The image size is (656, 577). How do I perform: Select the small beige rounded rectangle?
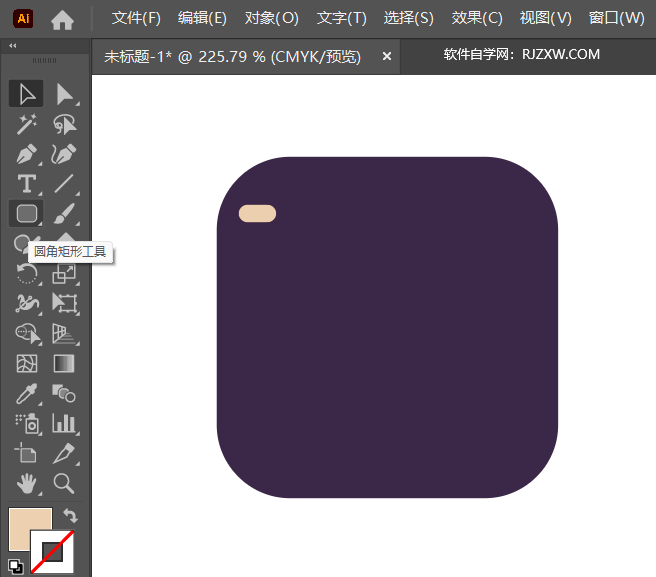[257, 213]
